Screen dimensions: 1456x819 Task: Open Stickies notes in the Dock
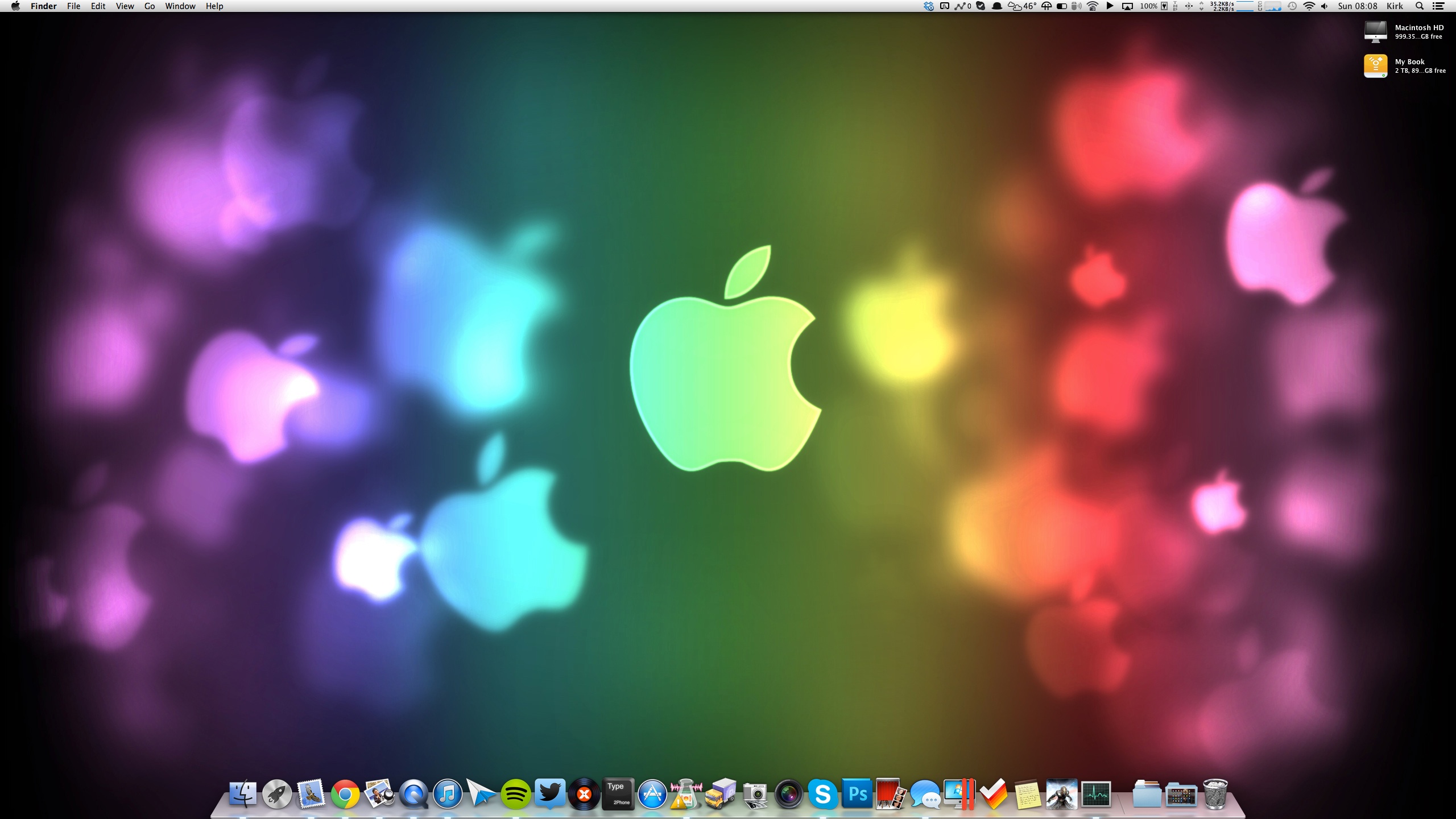[x=1028, y=794]
